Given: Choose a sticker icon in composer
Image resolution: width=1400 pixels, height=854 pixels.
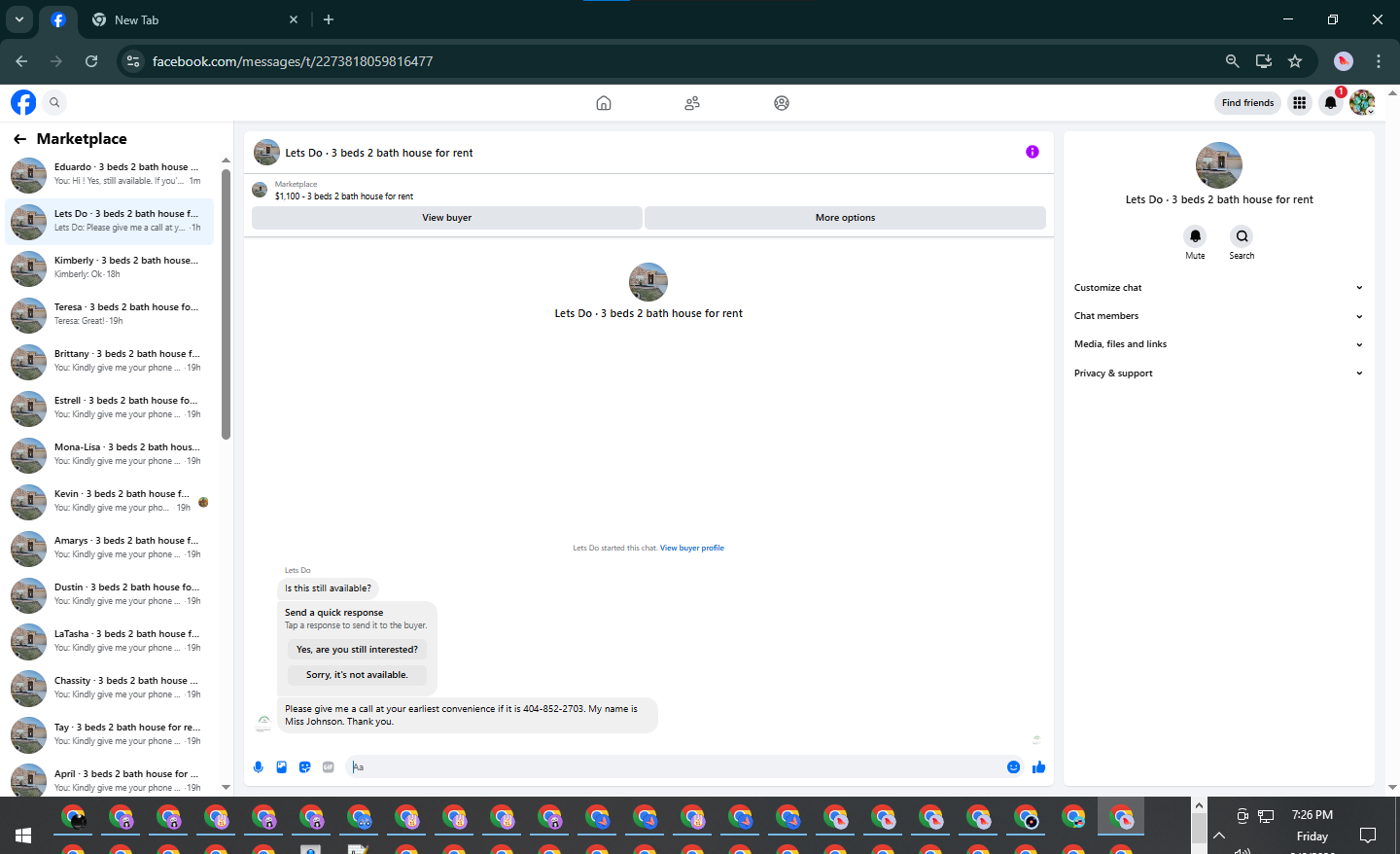Looking at the screenshot, I should coord(305,767).
